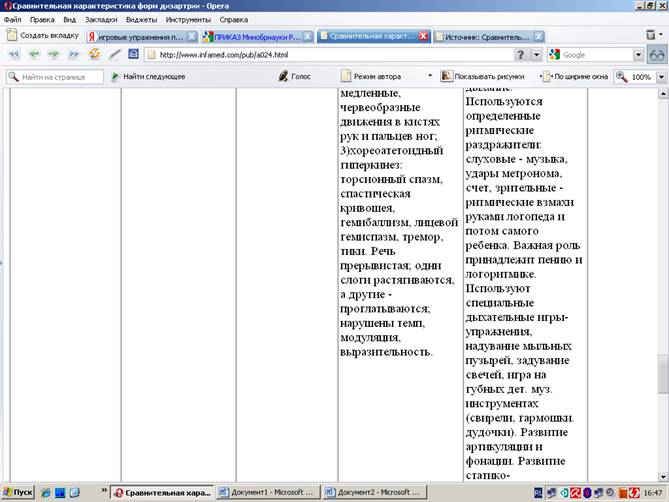Viewport: 669px width, 502px height.
Task: Switch to the ПРИКАЗ Минобрнауки tab
Action: point(257,35)
